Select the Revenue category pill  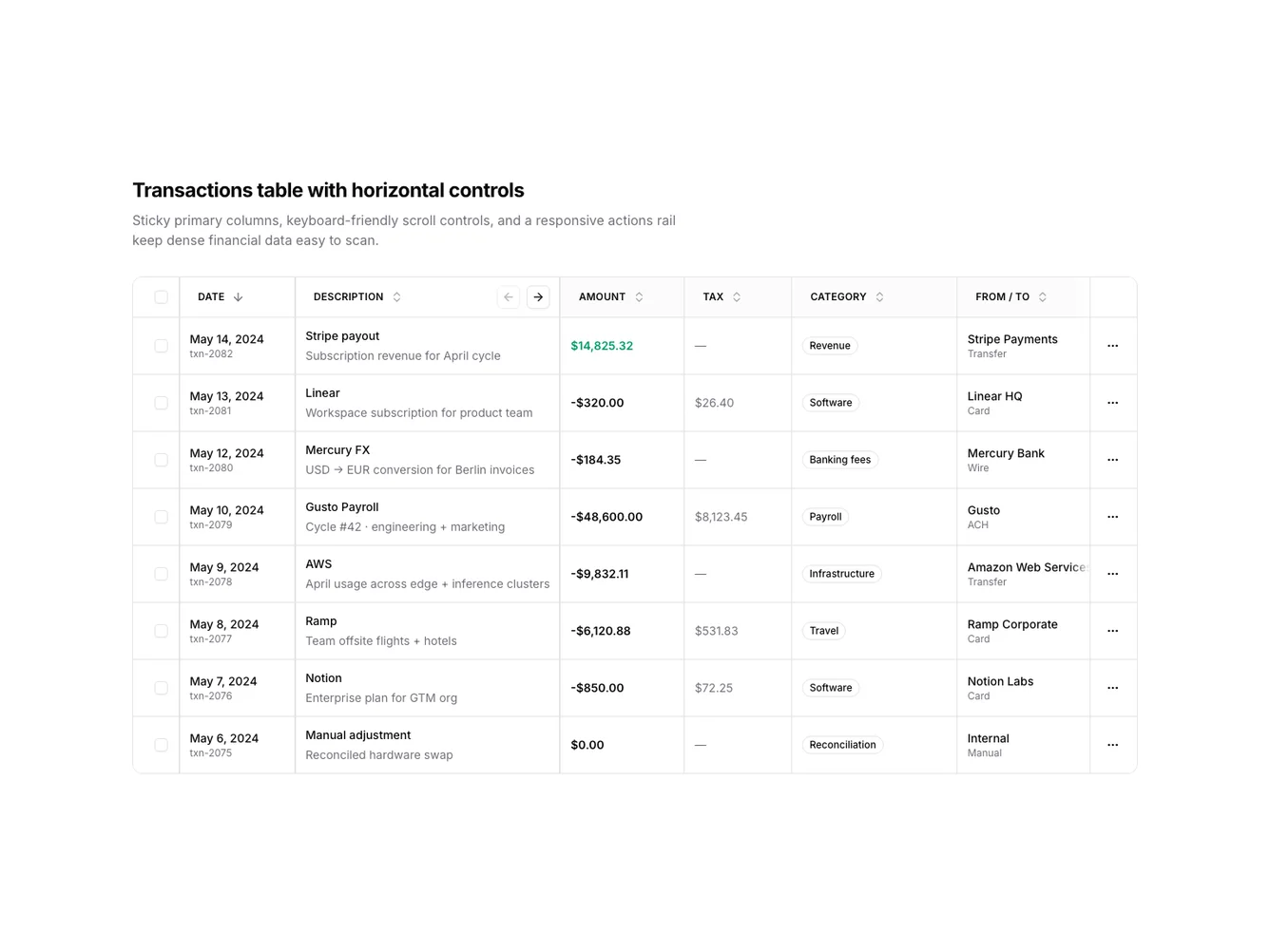pos(829,345)
